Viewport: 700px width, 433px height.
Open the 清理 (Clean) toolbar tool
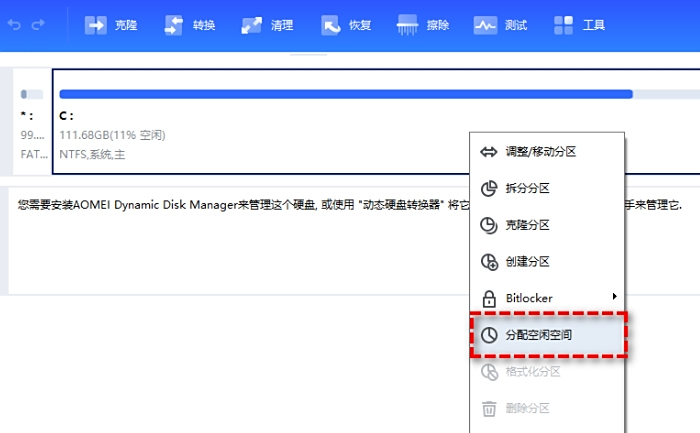click(268, 25)
